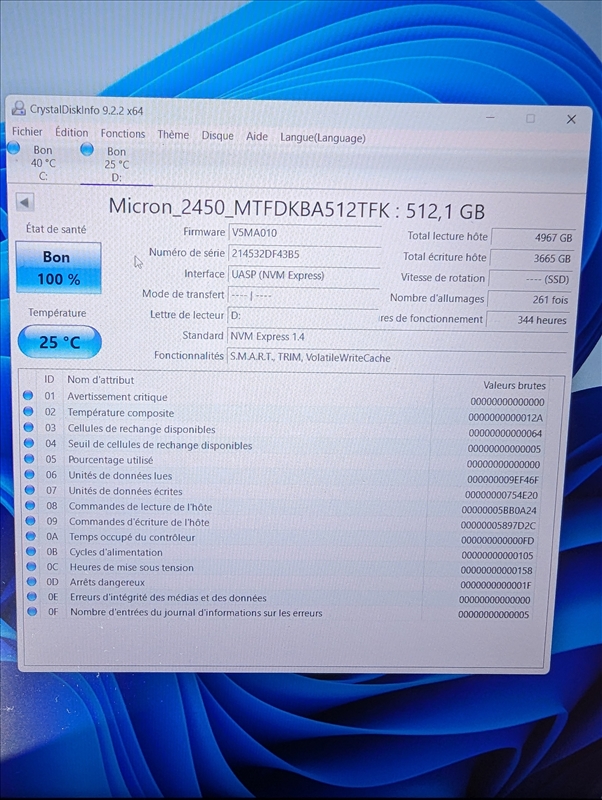
Task: Open the Disque menu
Action: click(x=217, y=136)
